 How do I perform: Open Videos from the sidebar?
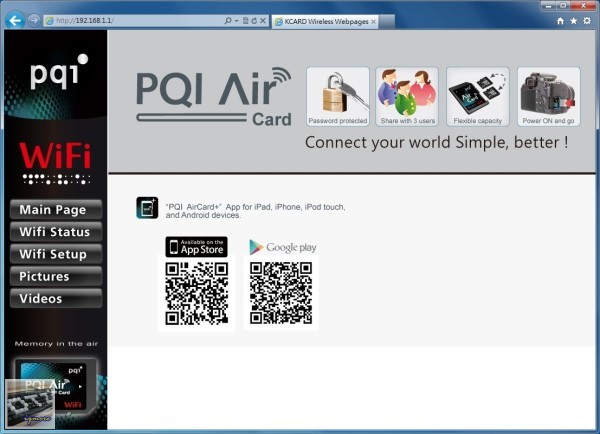[56, 299]
